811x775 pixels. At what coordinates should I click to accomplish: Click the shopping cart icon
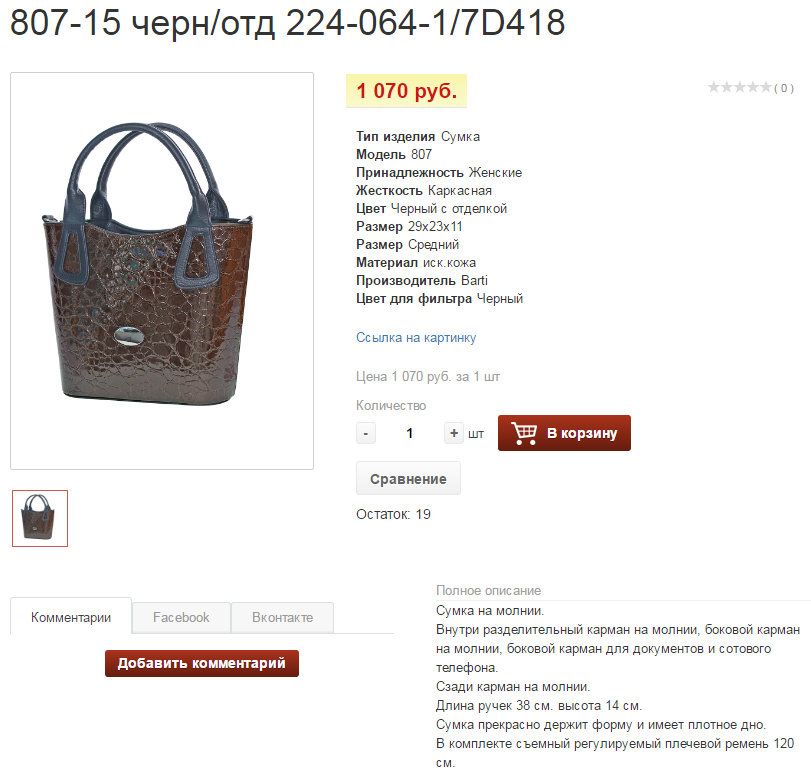pos(524,433)
